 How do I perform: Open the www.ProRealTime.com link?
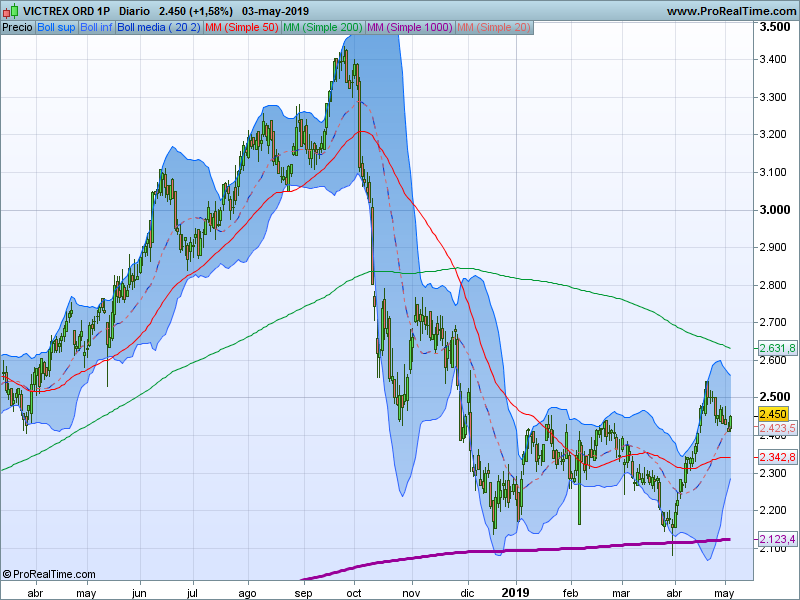pos(731,11)
